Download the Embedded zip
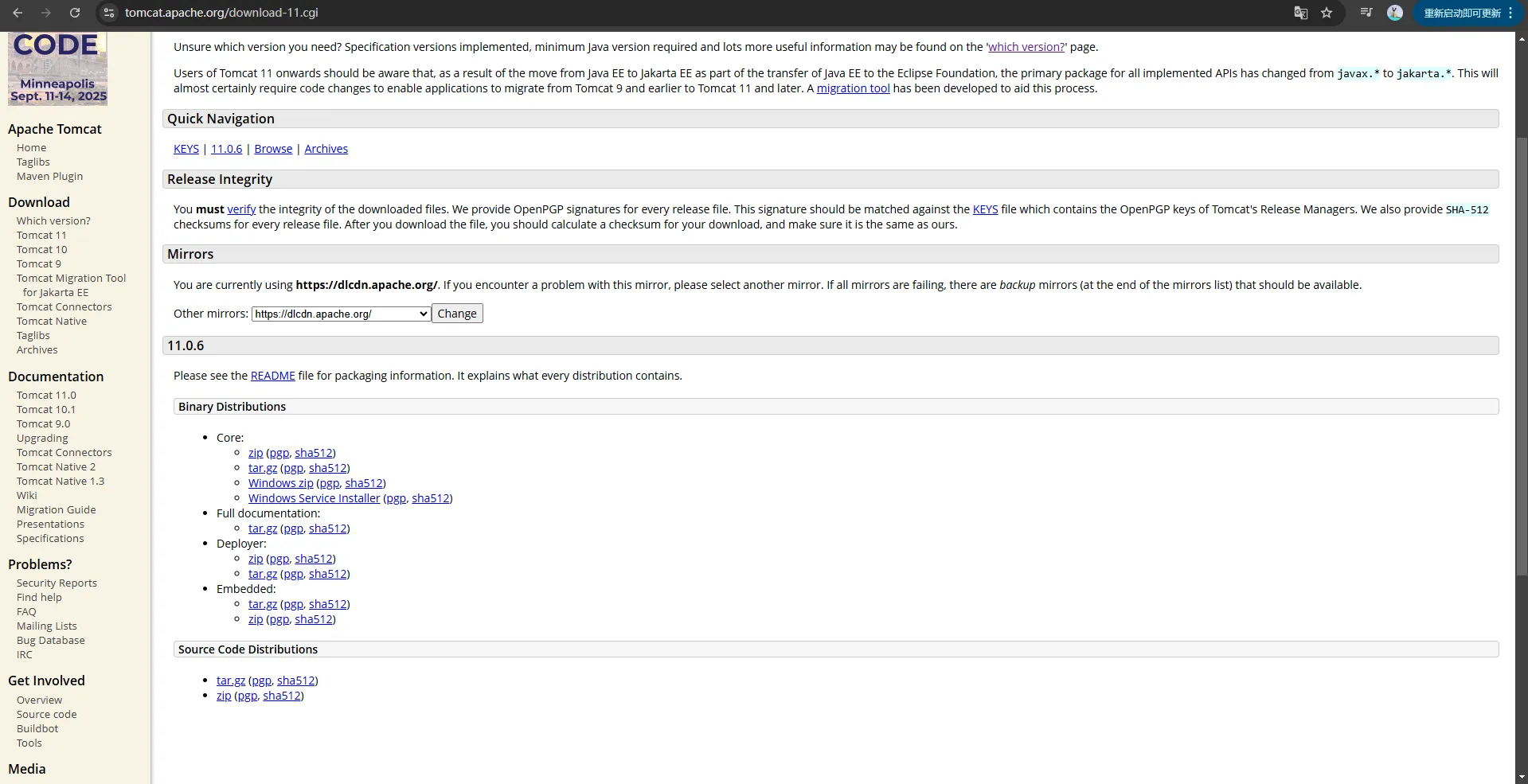1528x784 pixels. (x=256, y=619)
